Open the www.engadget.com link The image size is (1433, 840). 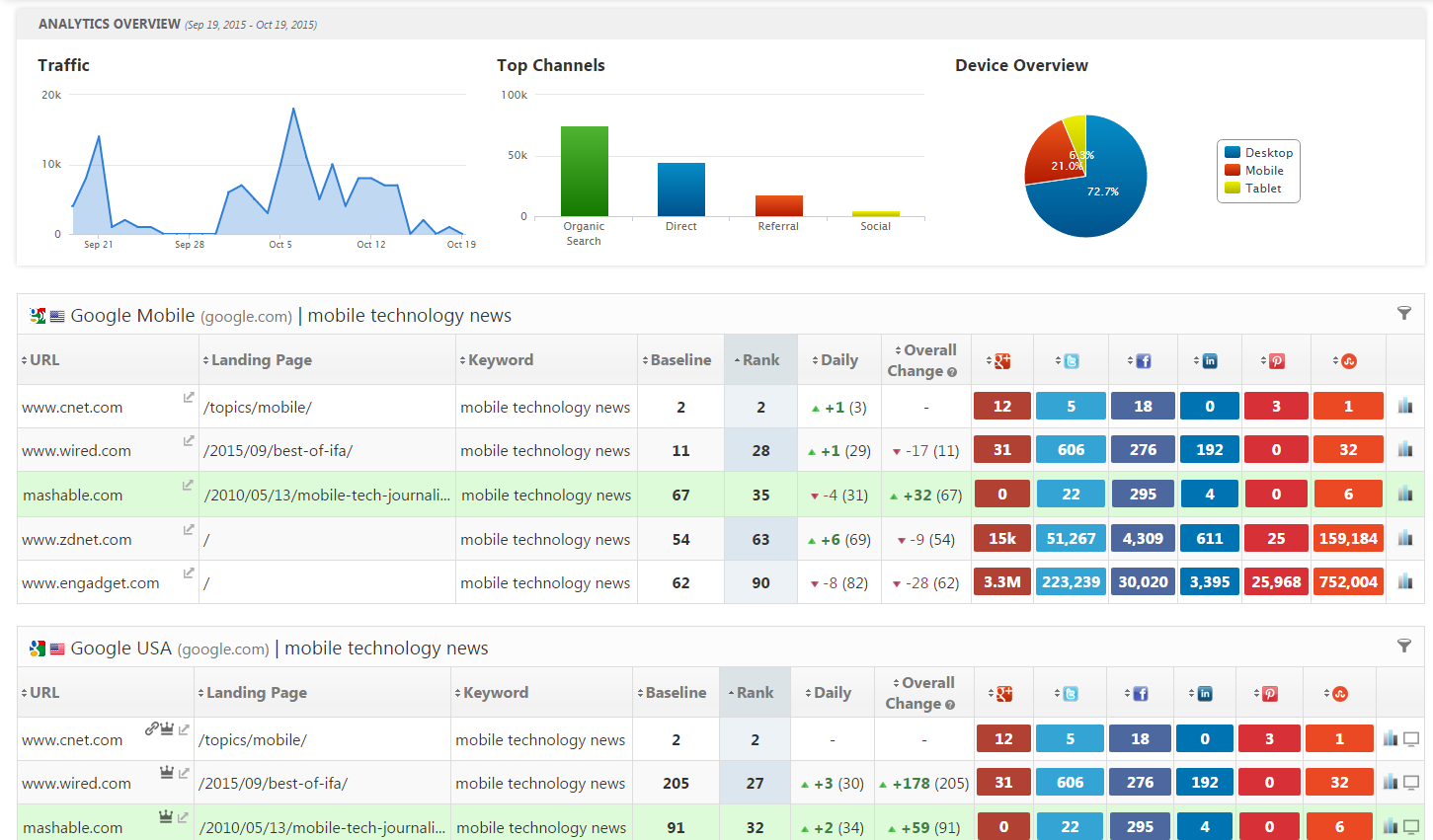[x=81, y=582]
